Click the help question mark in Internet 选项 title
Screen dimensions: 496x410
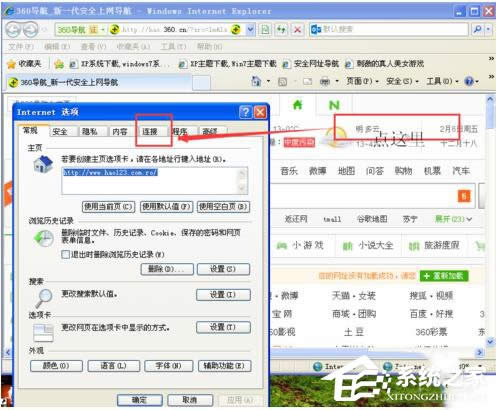246,112
